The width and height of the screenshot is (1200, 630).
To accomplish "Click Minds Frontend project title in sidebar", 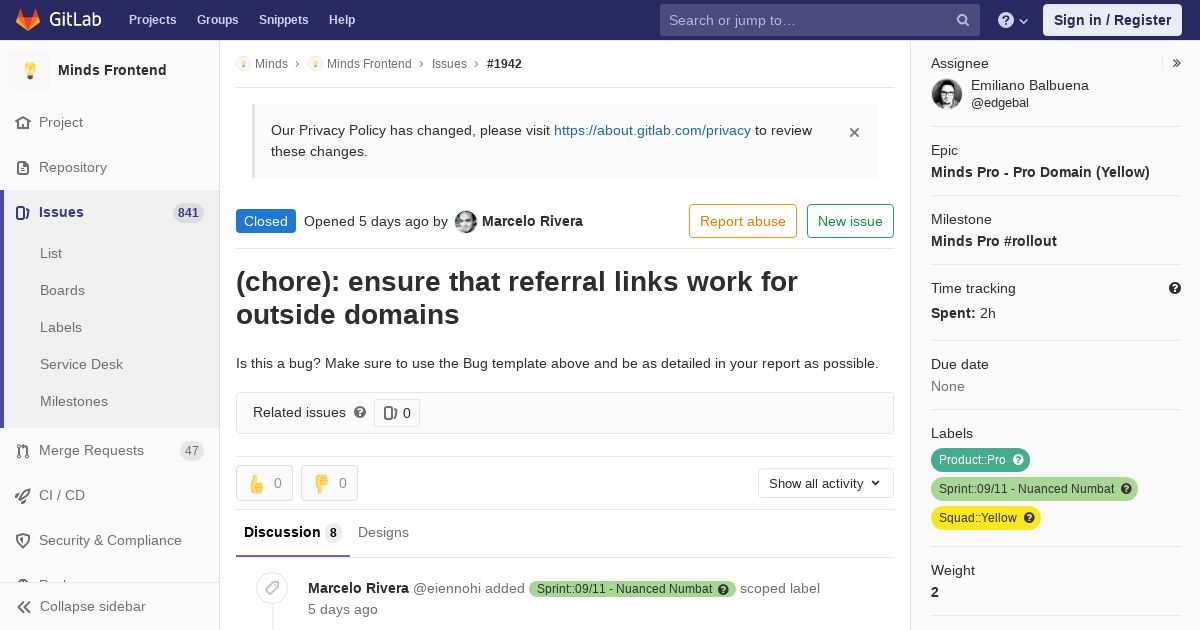I will coord(112,70).
